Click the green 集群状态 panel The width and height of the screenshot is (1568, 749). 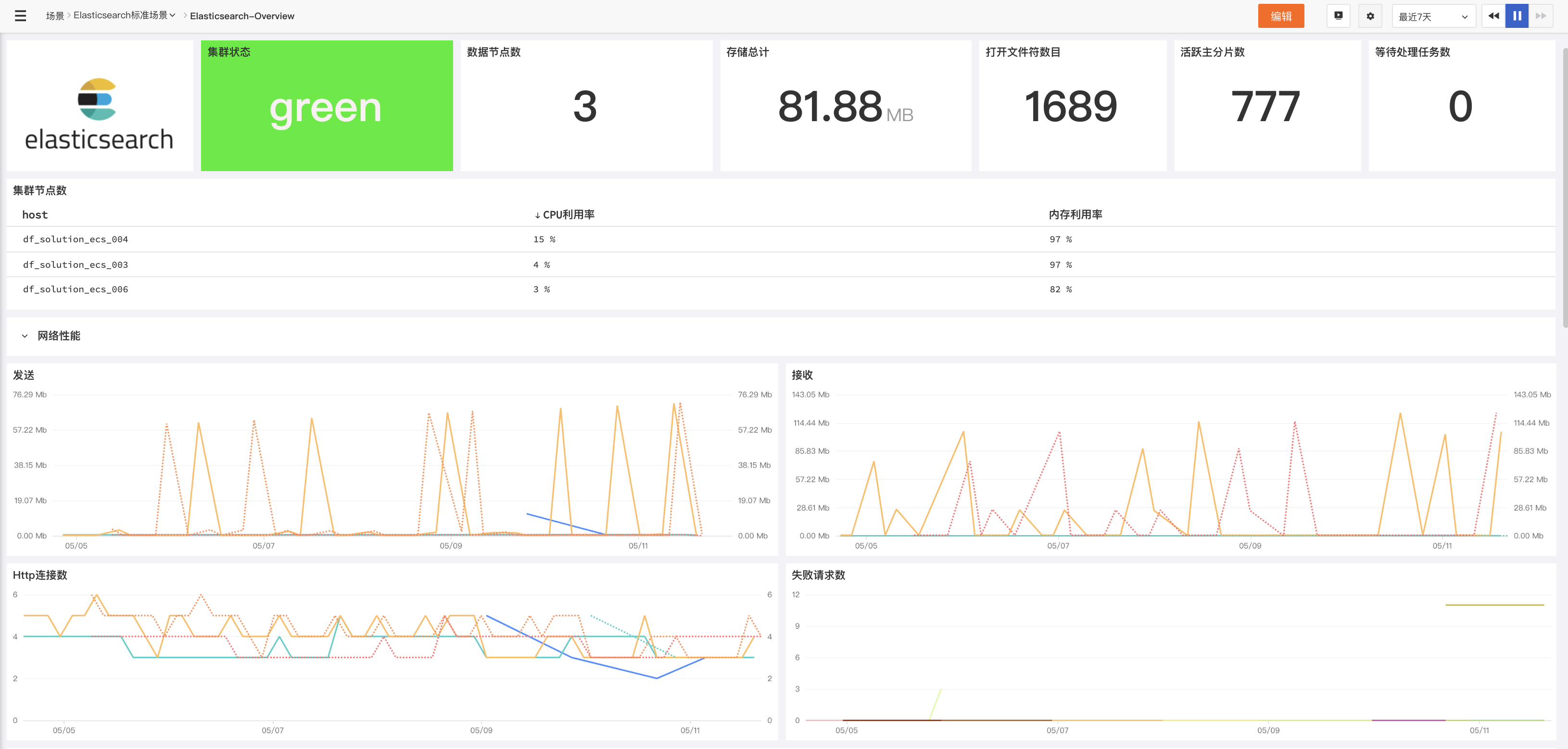pos(326,106)
